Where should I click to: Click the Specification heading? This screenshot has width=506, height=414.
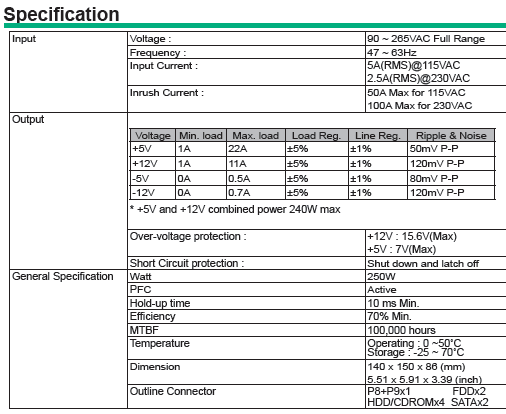pyautogui.click(x=61, y=14)
